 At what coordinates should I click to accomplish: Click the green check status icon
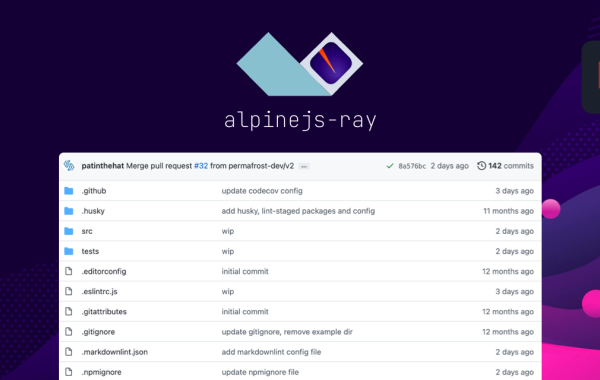pos(390,166)
